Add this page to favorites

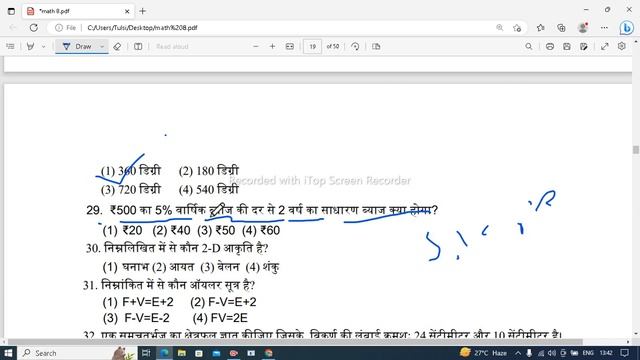tap(517, 28)
